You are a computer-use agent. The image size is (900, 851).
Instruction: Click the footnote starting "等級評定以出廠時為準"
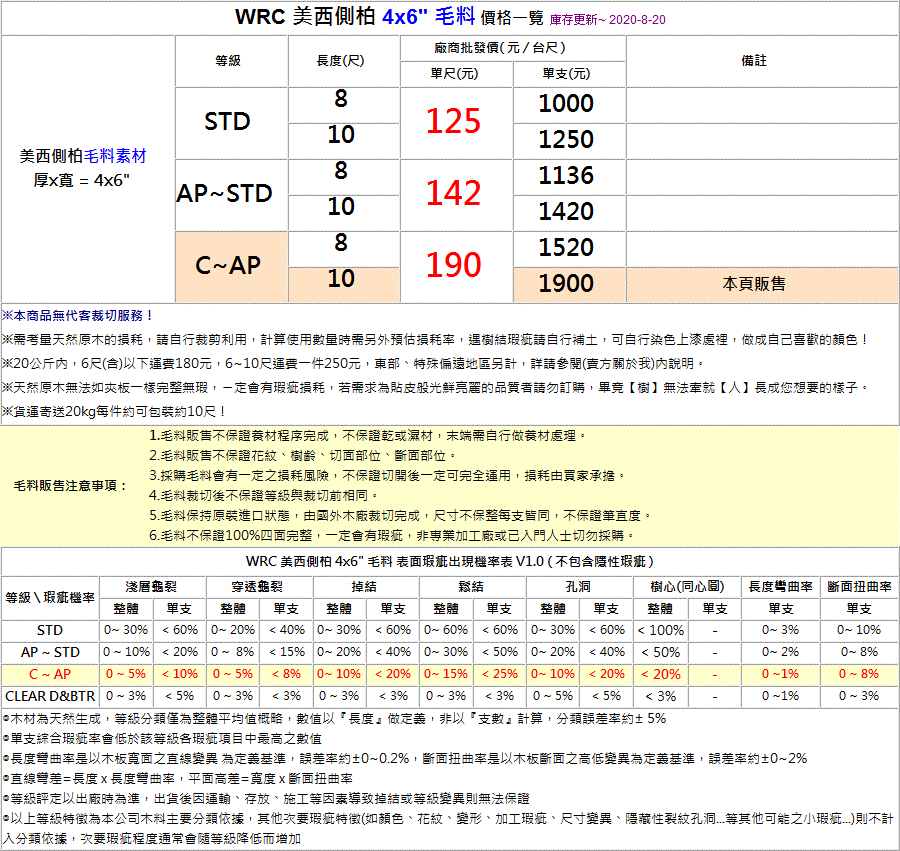[x=266, y=799]
